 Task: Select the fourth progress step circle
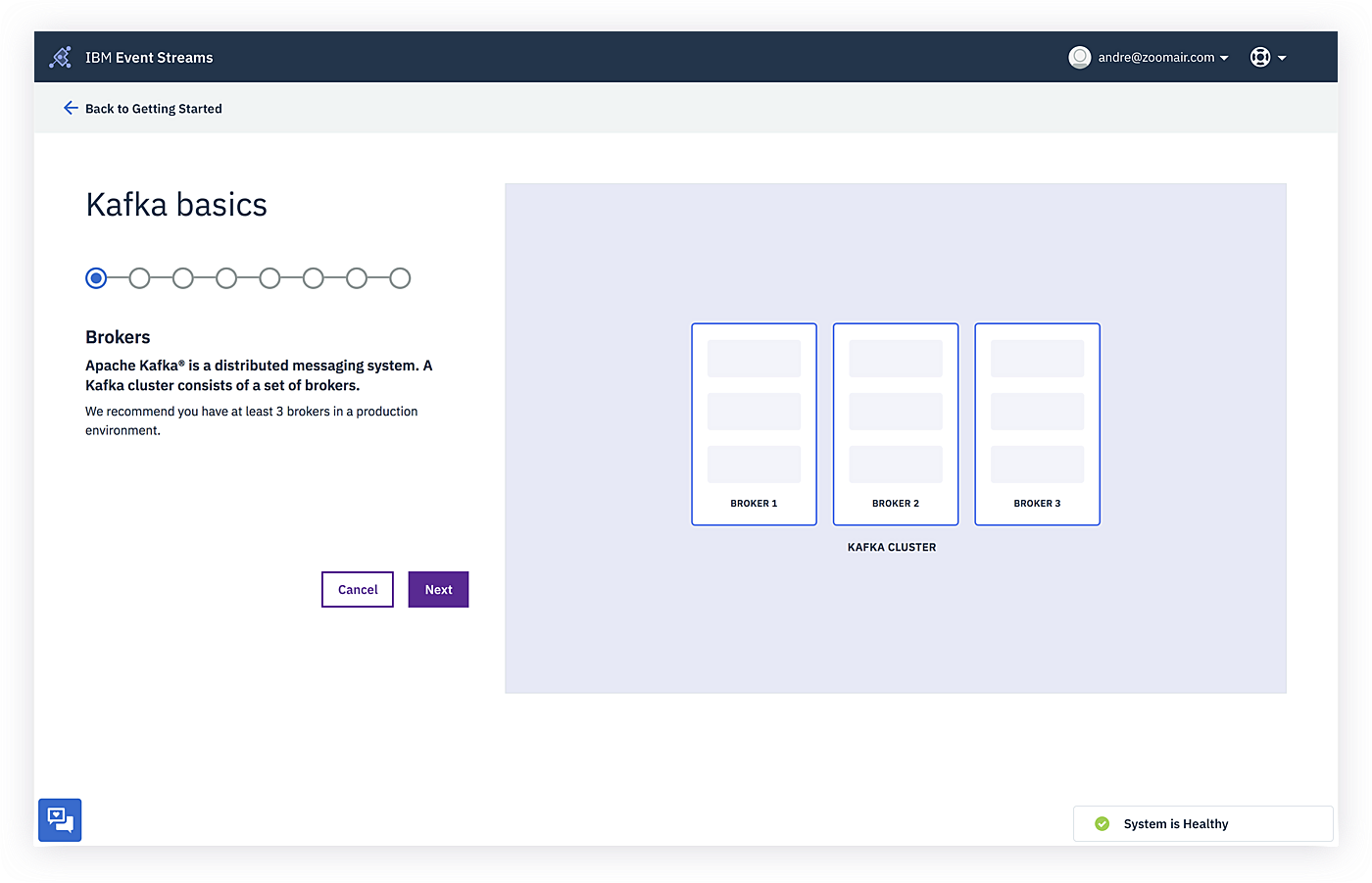pyautogui.click(x=226, y=278)
